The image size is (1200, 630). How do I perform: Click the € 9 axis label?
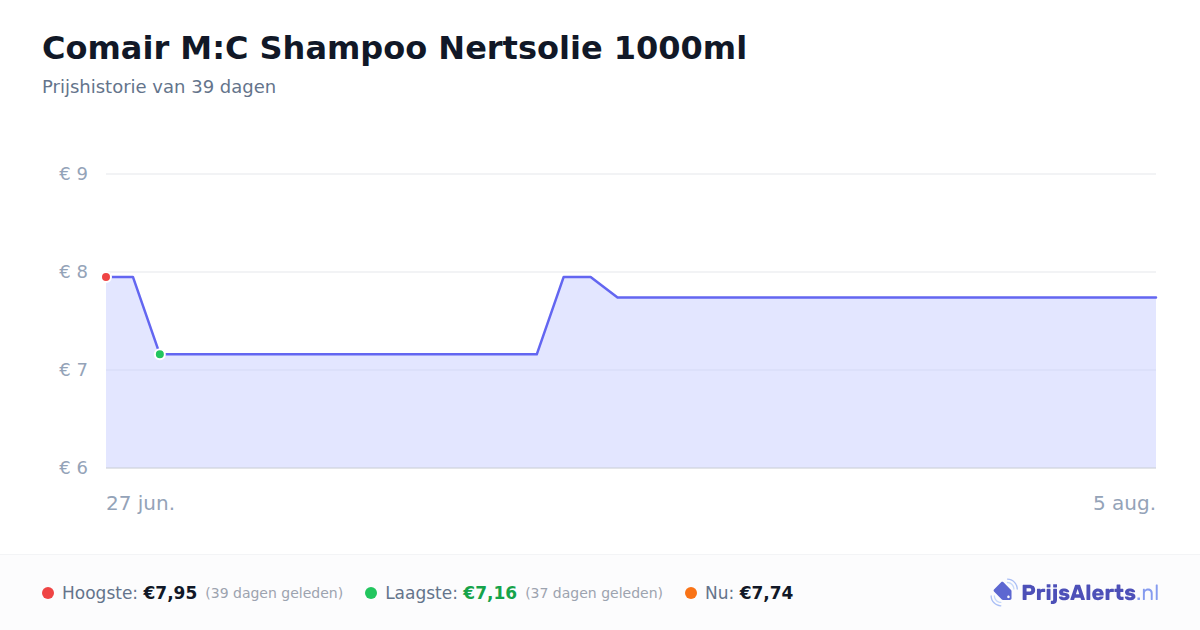(73, 174)
